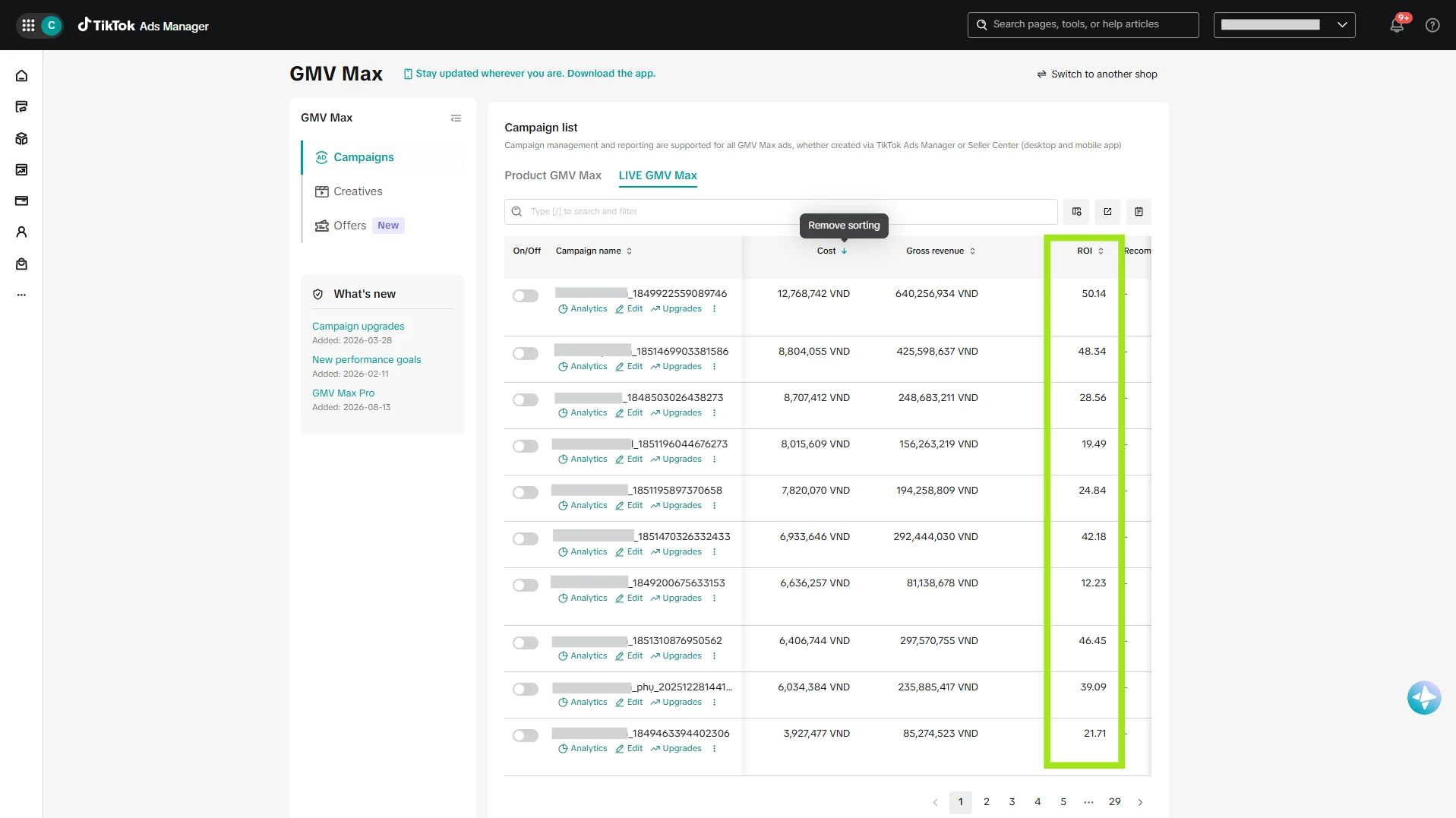Enable campaign ending 1851196044676273
Image resolution: width=1456 pixels, height=818 pixels.
[x=525, y=447]
